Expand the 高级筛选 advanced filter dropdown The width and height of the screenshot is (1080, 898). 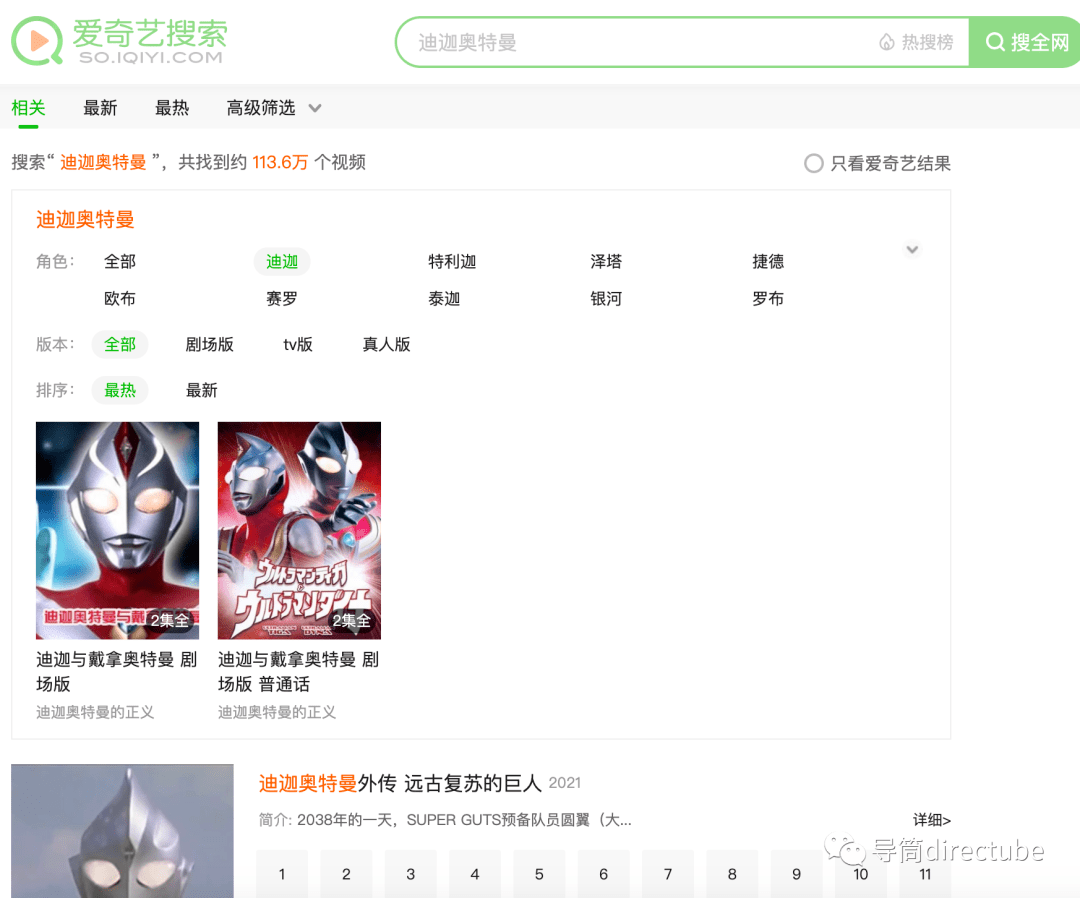[x=273, y=107]
